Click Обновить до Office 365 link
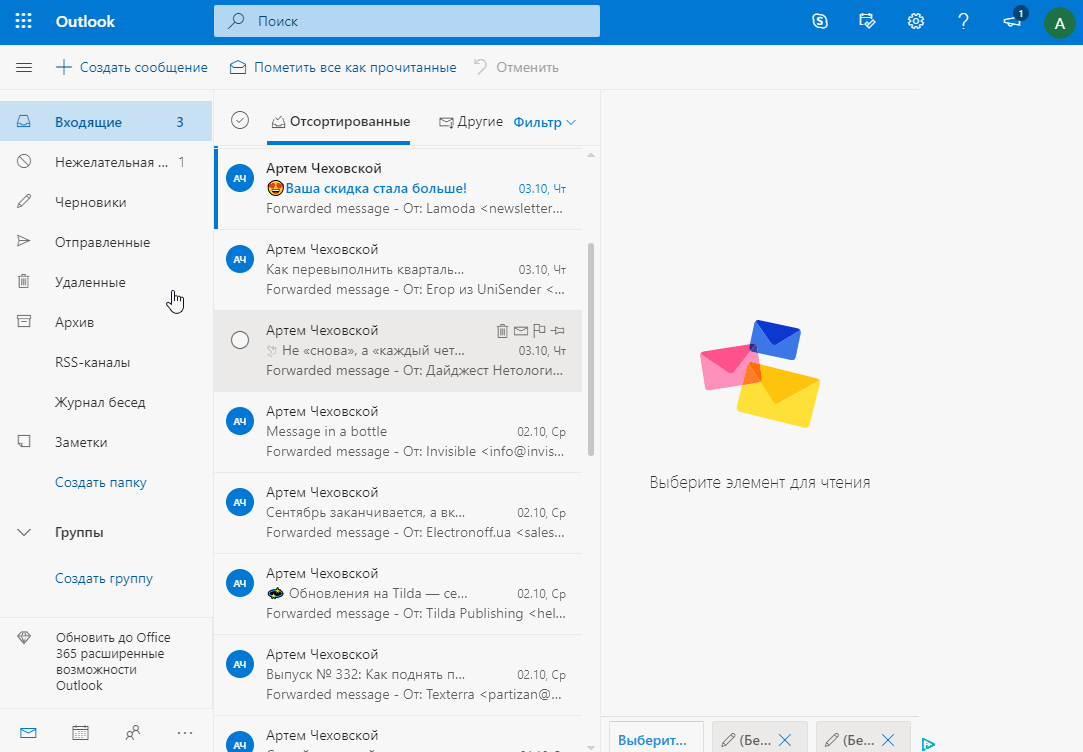Screen dimensions: 1083x752 pyautogui.click(x=113, y=662)
